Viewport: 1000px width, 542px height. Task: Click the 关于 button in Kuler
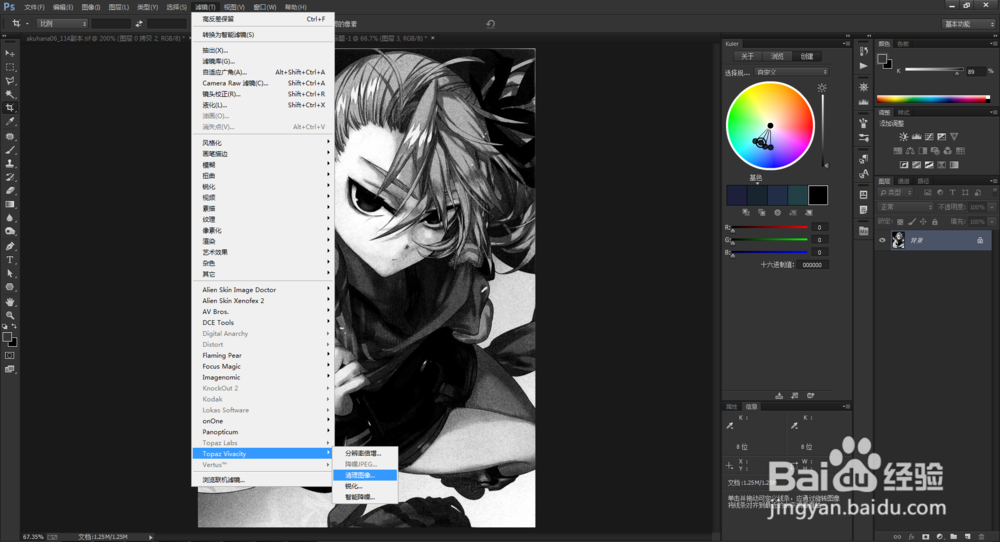click(x=747, y=56)
